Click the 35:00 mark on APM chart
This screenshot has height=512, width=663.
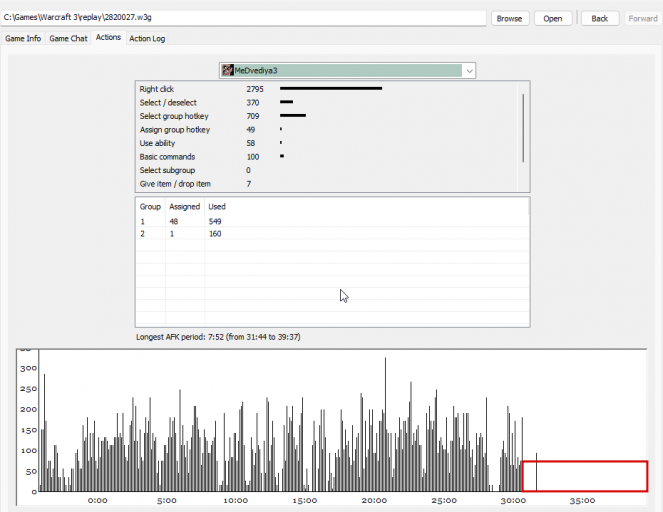(582, 501)
